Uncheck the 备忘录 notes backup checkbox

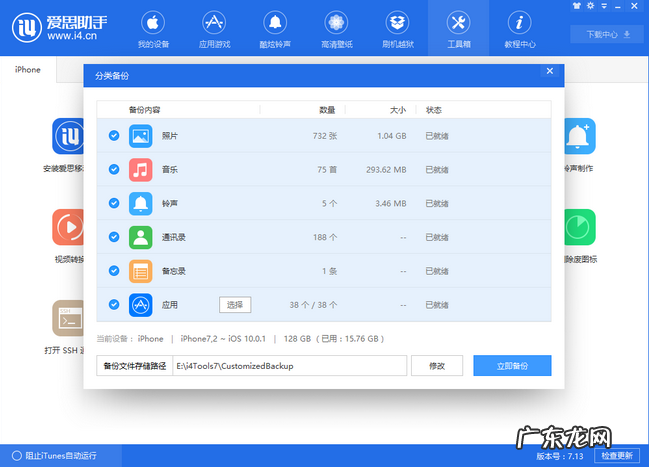(114, 271)
